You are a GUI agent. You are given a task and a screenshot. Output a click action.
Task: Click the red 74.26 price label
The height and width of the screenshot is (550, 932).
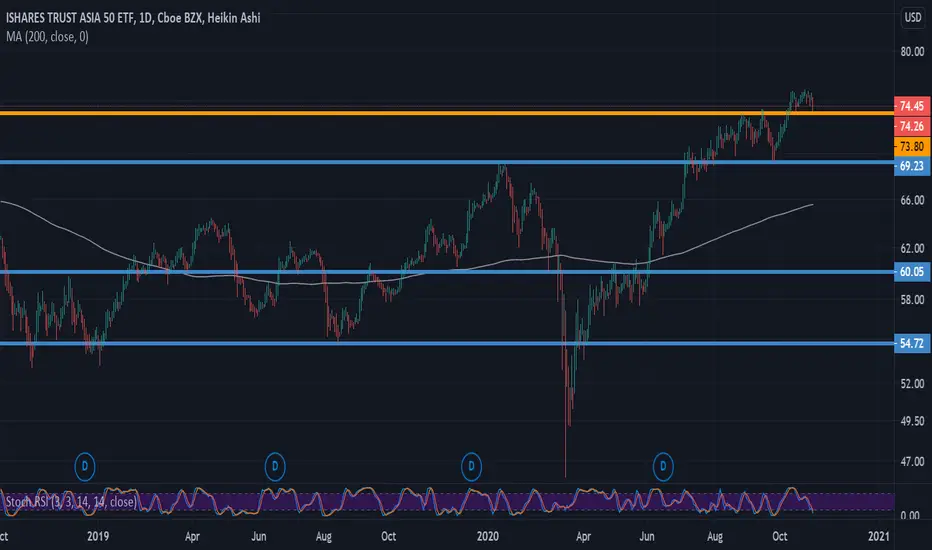912,126
